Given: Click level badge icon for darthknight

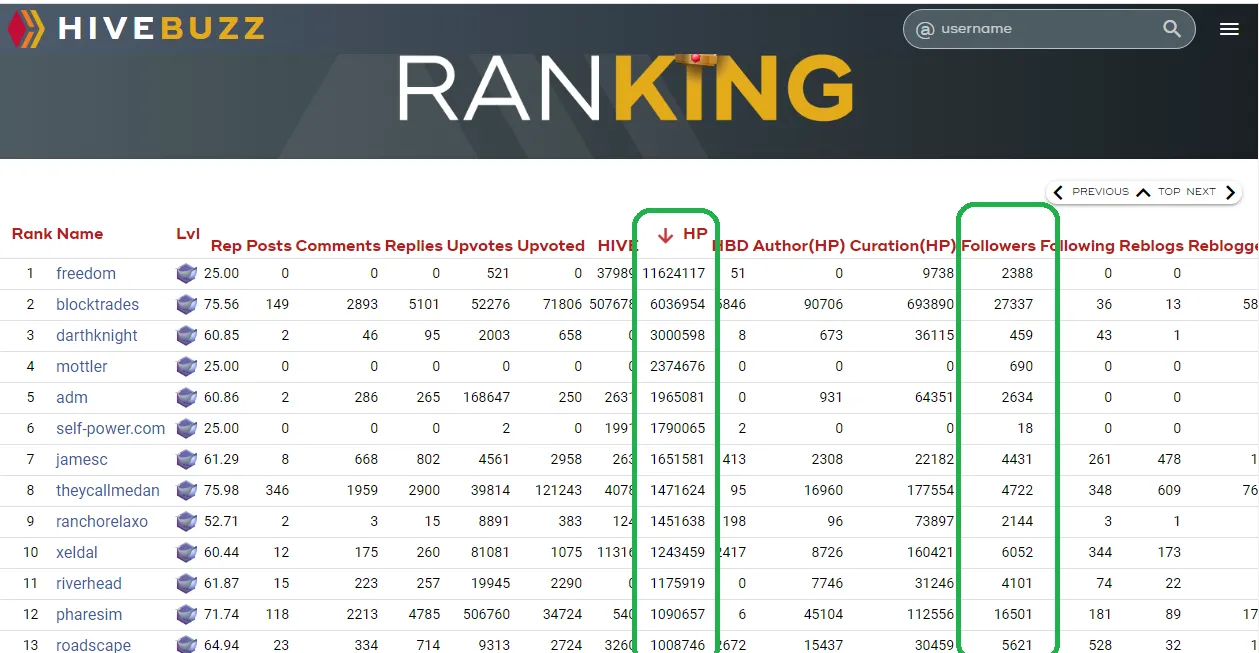Looking at the screenshot, I should click(x=186, y=335).
